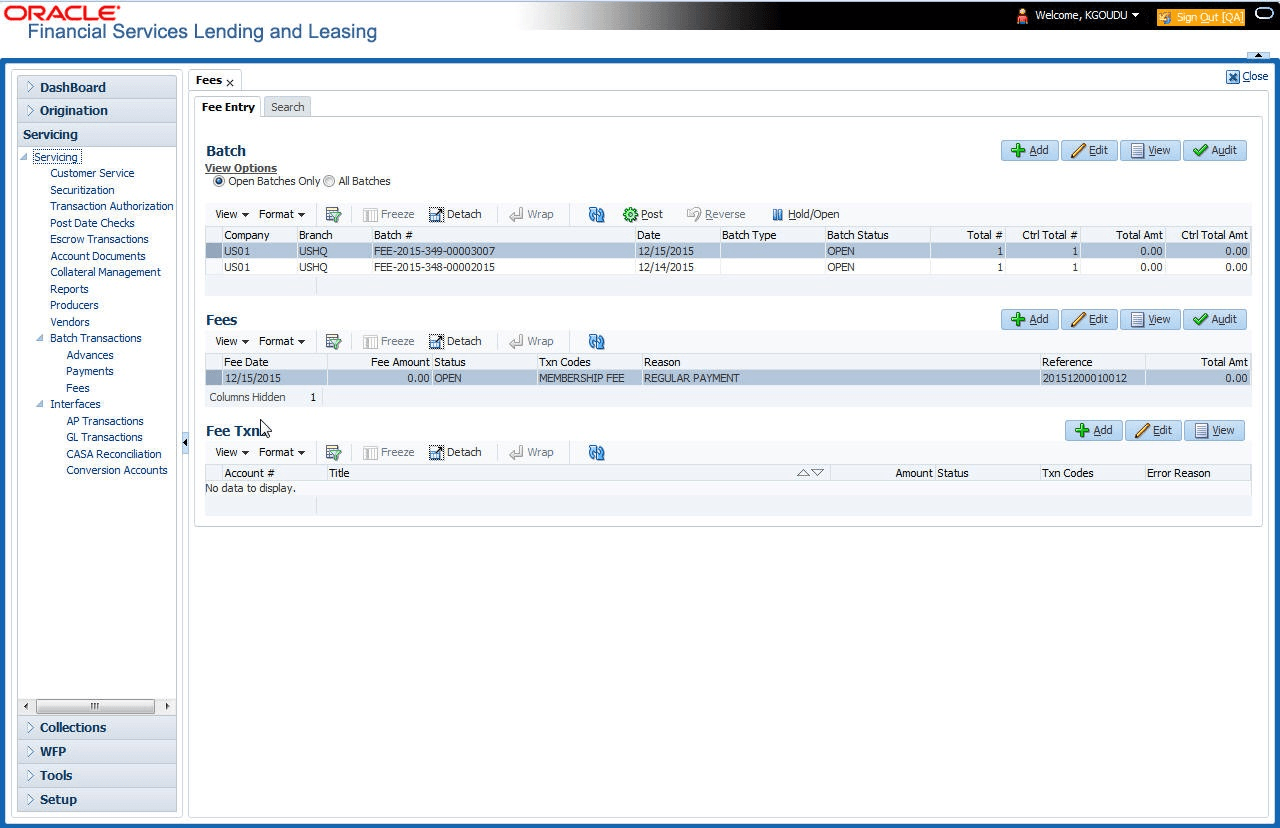
Task: Click Wrap in the Fees toolbar
Action: (531, 341)
